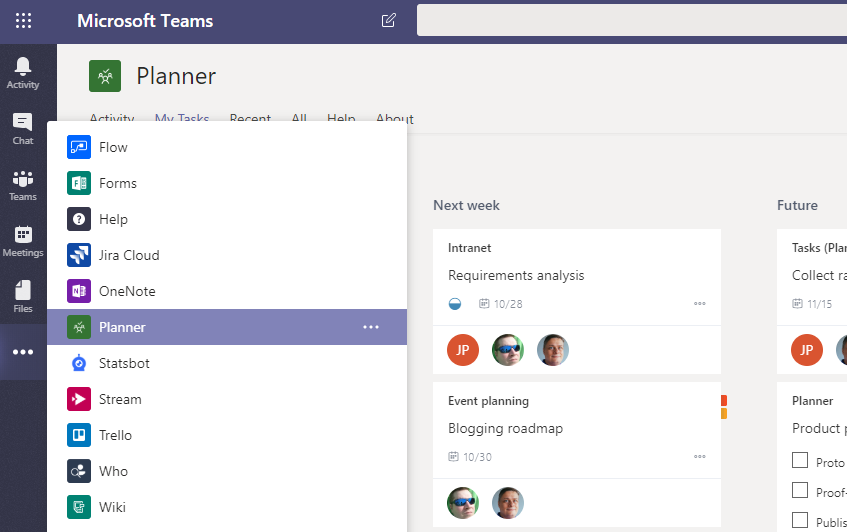Go to Teams in the sidebar

pyautogui.click(x=22, y=184)
